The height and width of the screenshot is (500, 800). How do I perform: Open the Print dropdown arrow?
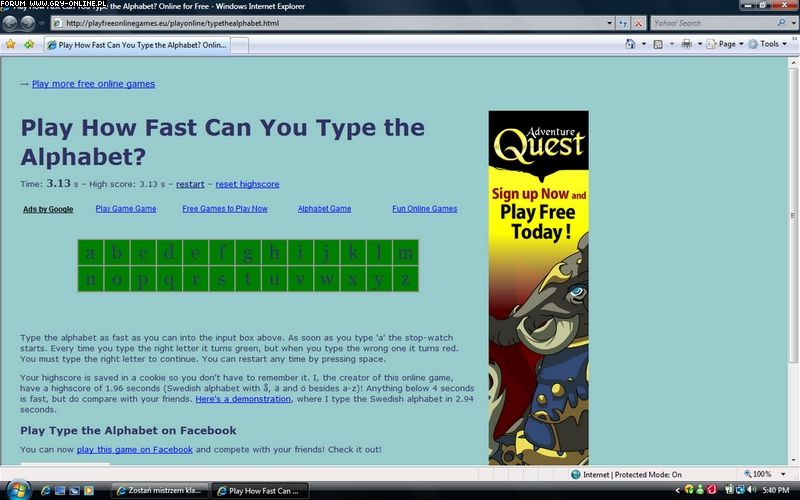tap(699, 44)
